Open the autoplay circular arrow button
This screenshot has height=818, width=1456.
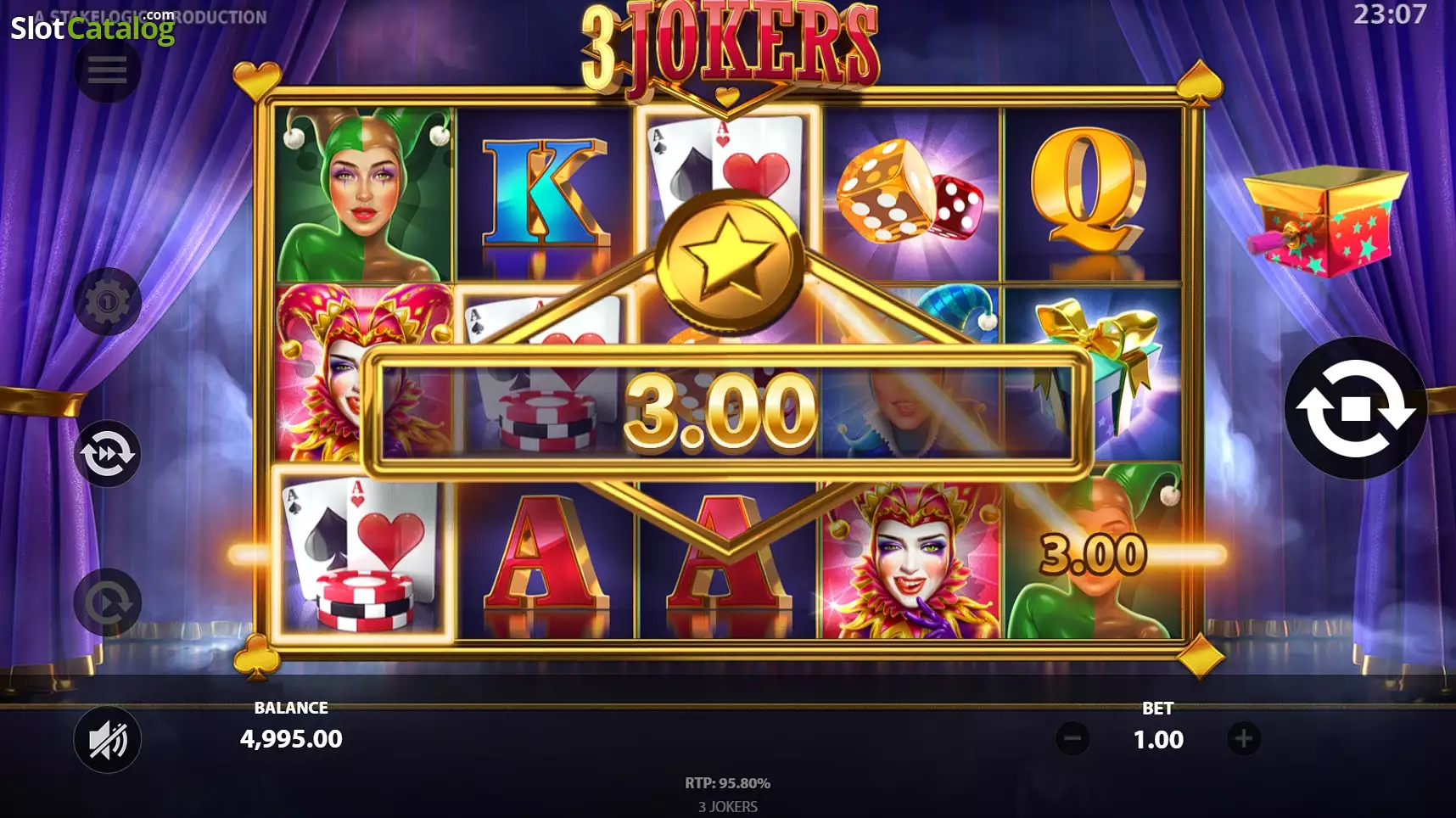tap(107, 602)
